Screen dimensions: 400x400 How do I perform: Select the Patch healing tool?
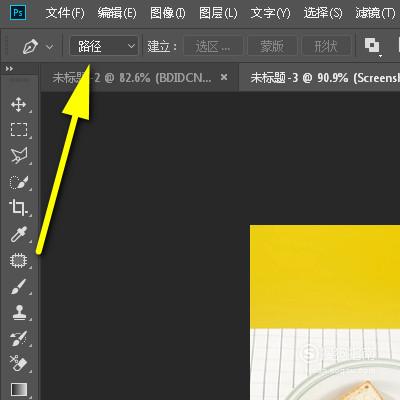pos(18,260)
